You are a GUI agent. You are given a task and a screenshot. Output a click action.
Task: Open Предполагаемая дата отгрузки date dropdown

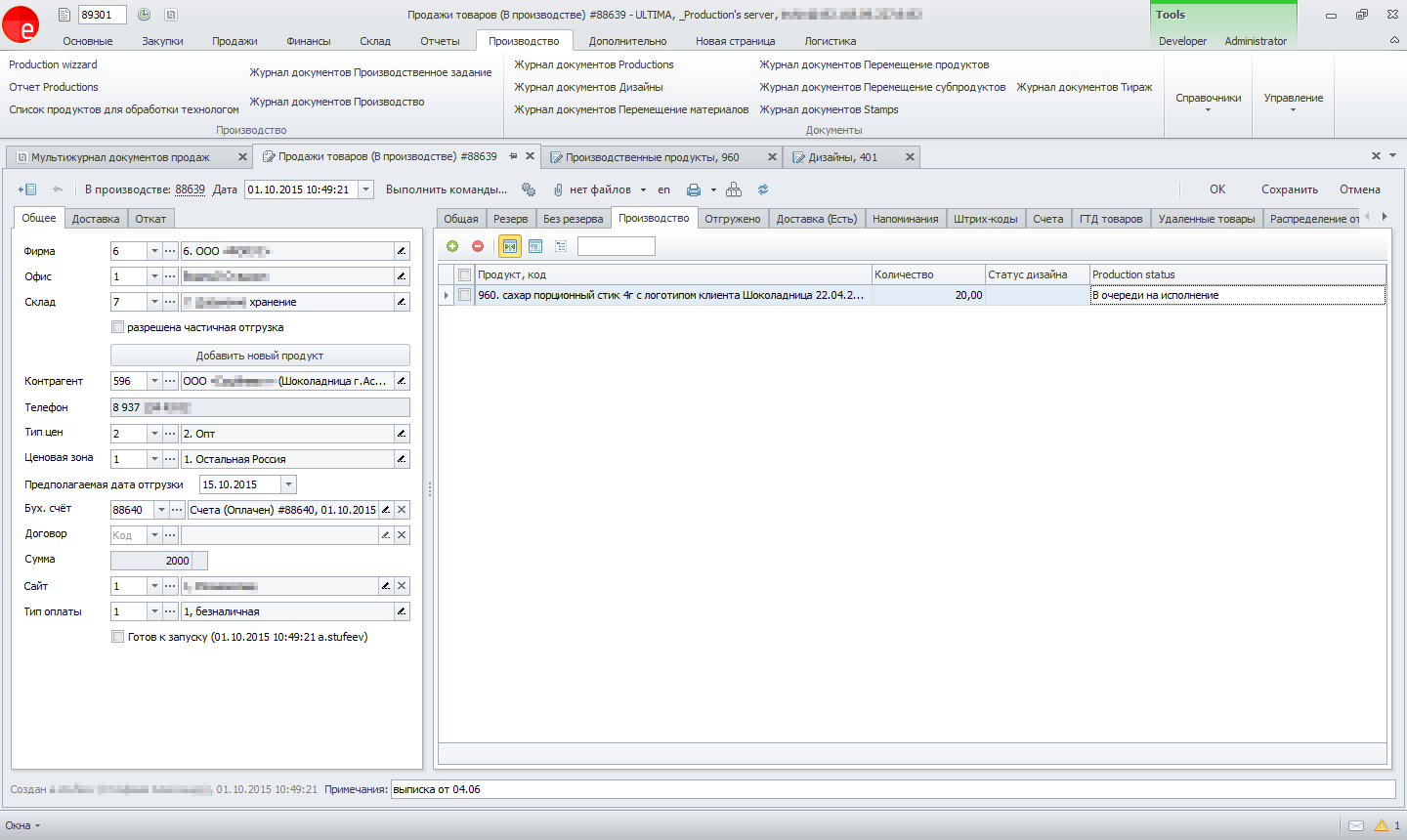click(x=288, y=484)
